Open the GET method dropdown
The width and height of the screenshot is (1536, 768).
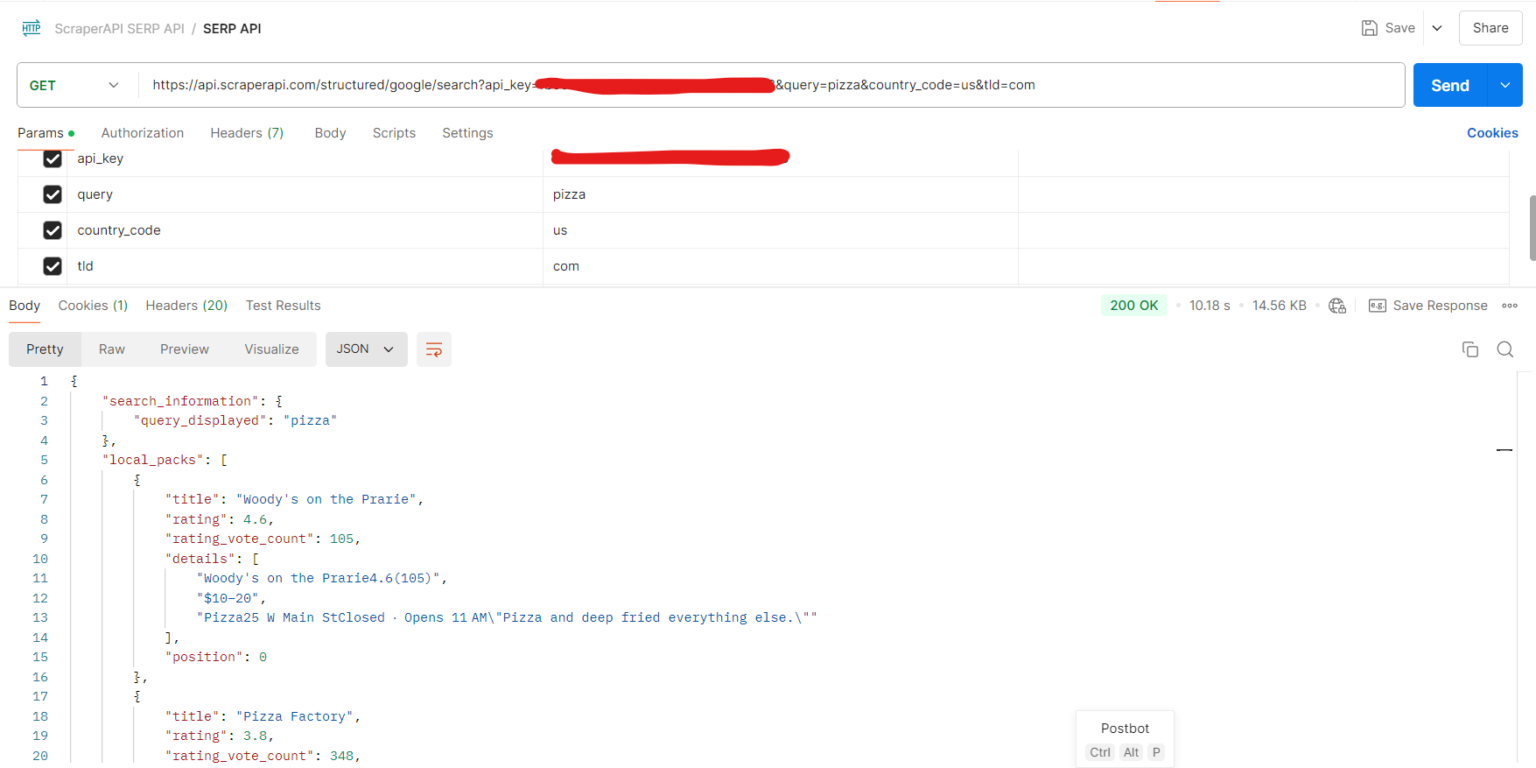(x=113, y=85)
